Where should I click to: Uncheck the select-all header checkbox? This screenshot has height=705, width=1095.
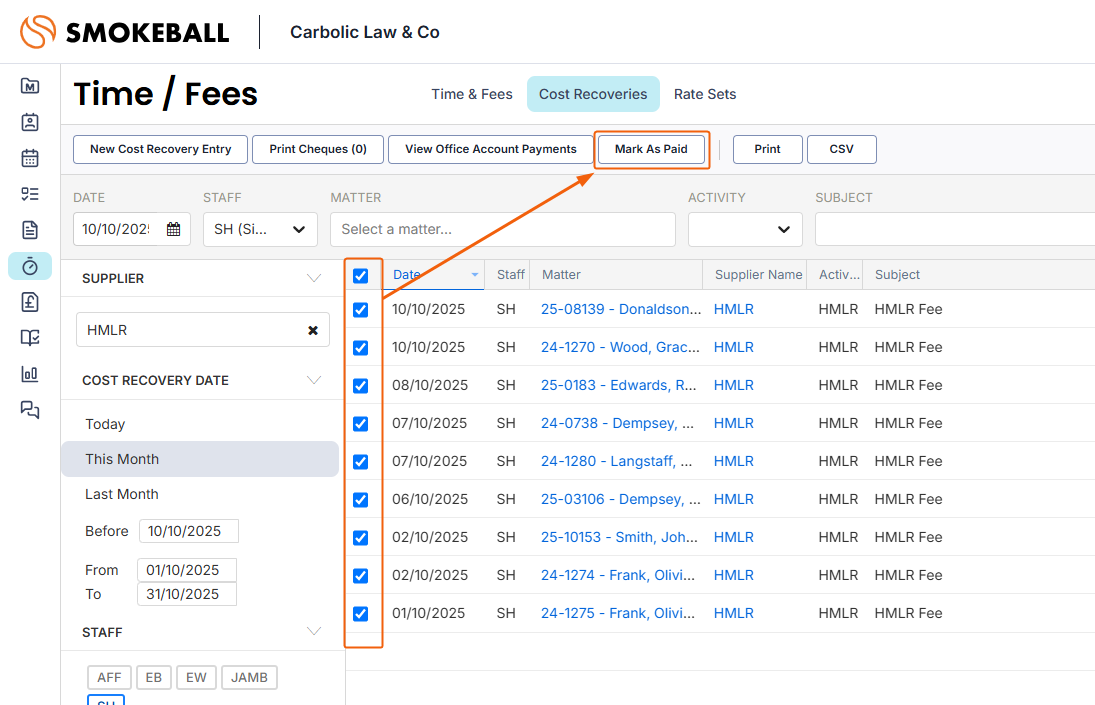[x=361, y=276]
